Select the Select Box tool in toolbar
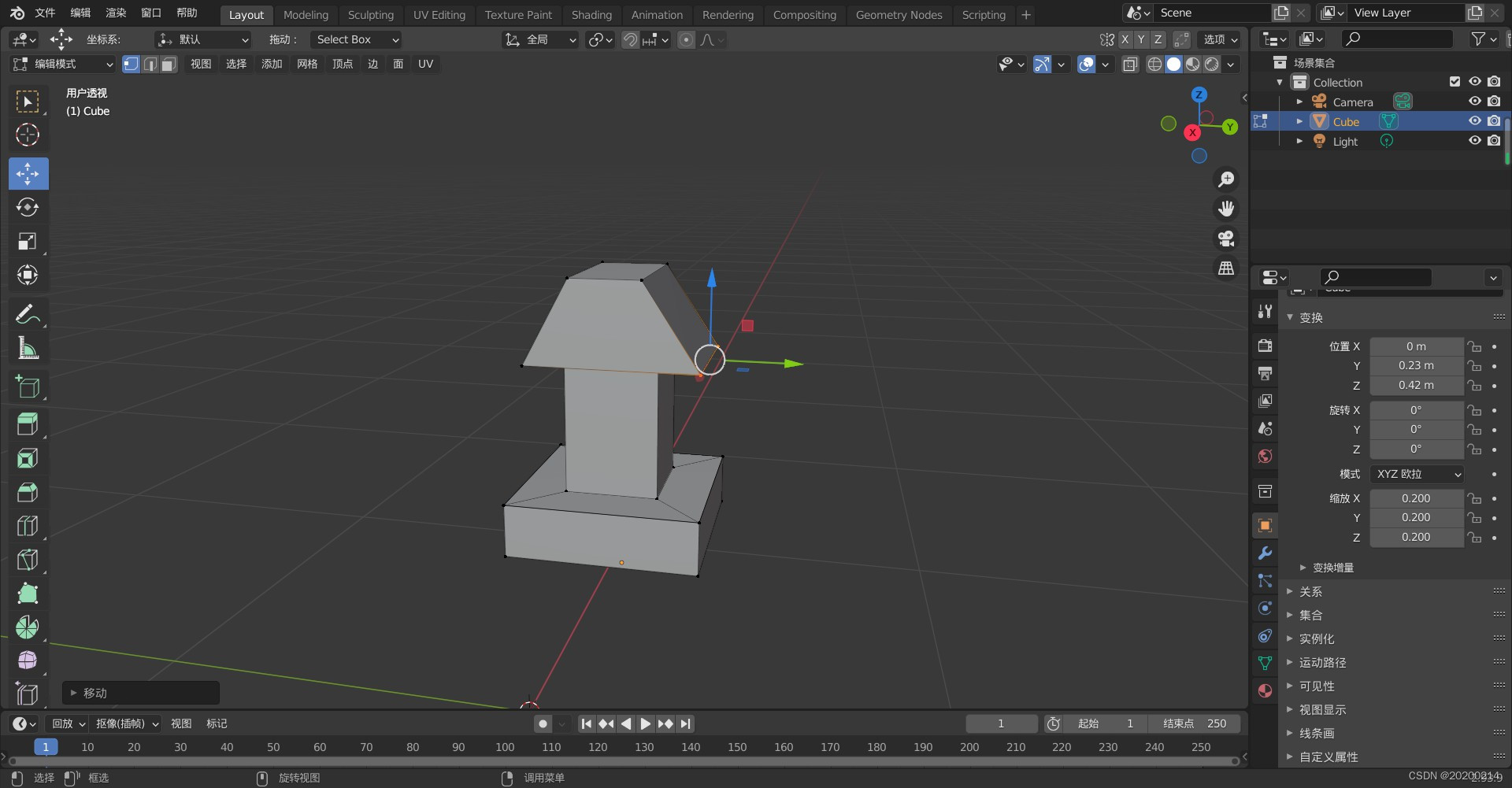Viewport: 1512px width, 788px height. pos(28,102)
